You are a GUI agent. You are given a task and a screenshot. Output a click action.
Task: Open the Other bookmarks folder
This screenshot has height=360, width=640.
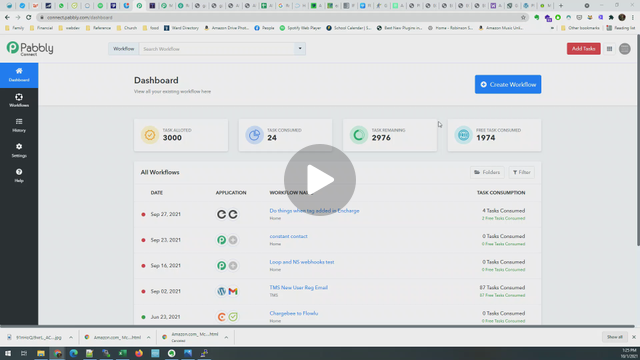tap(581, 28)
